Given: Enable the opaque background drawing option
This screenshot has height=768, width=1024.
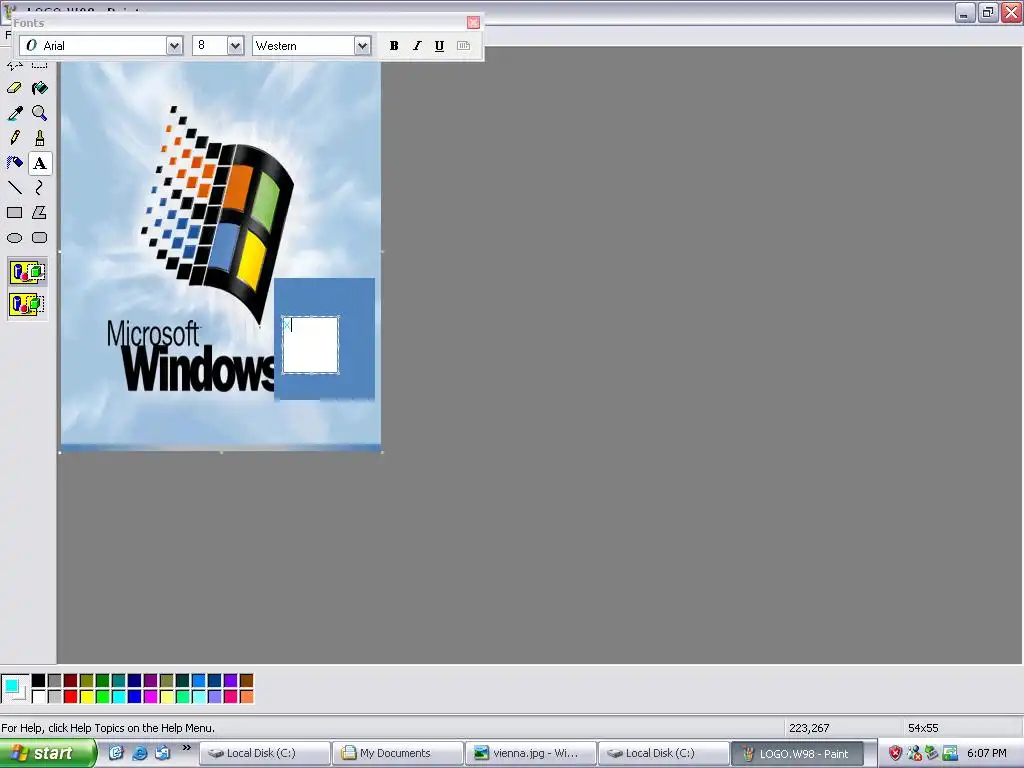Looking at the screenshot, I should (27, 272).
